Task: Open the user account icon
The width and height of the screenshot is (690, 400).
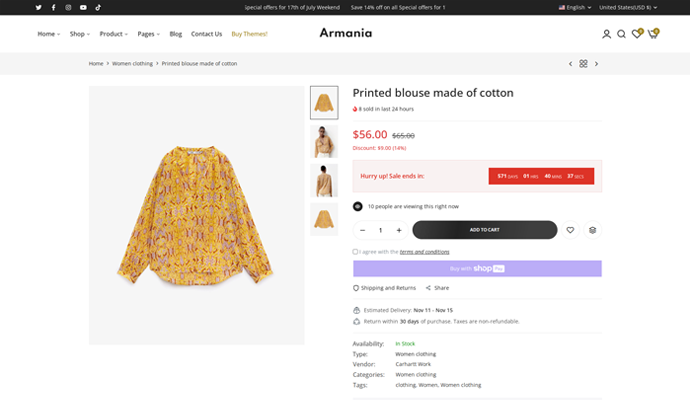Action: click(606, 34)
